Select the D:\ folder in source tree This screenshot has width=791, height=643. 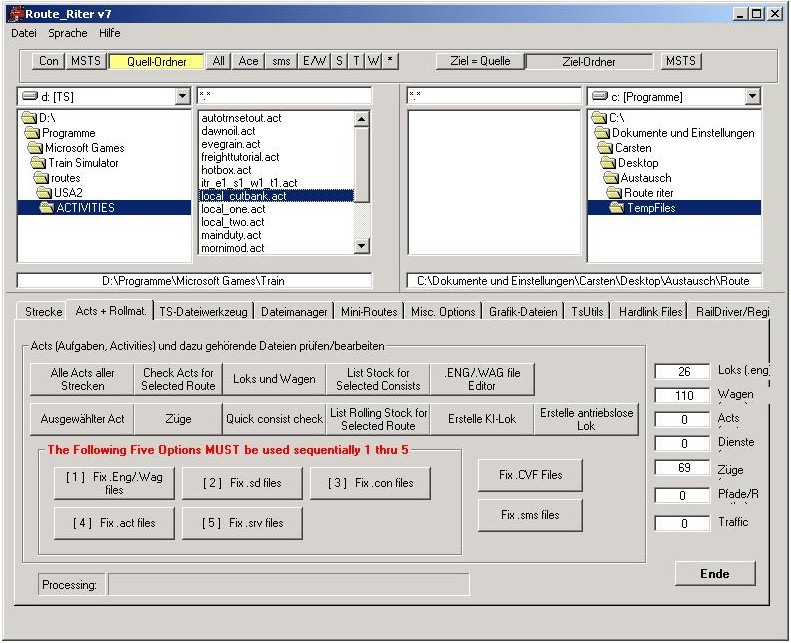point(39,118)
